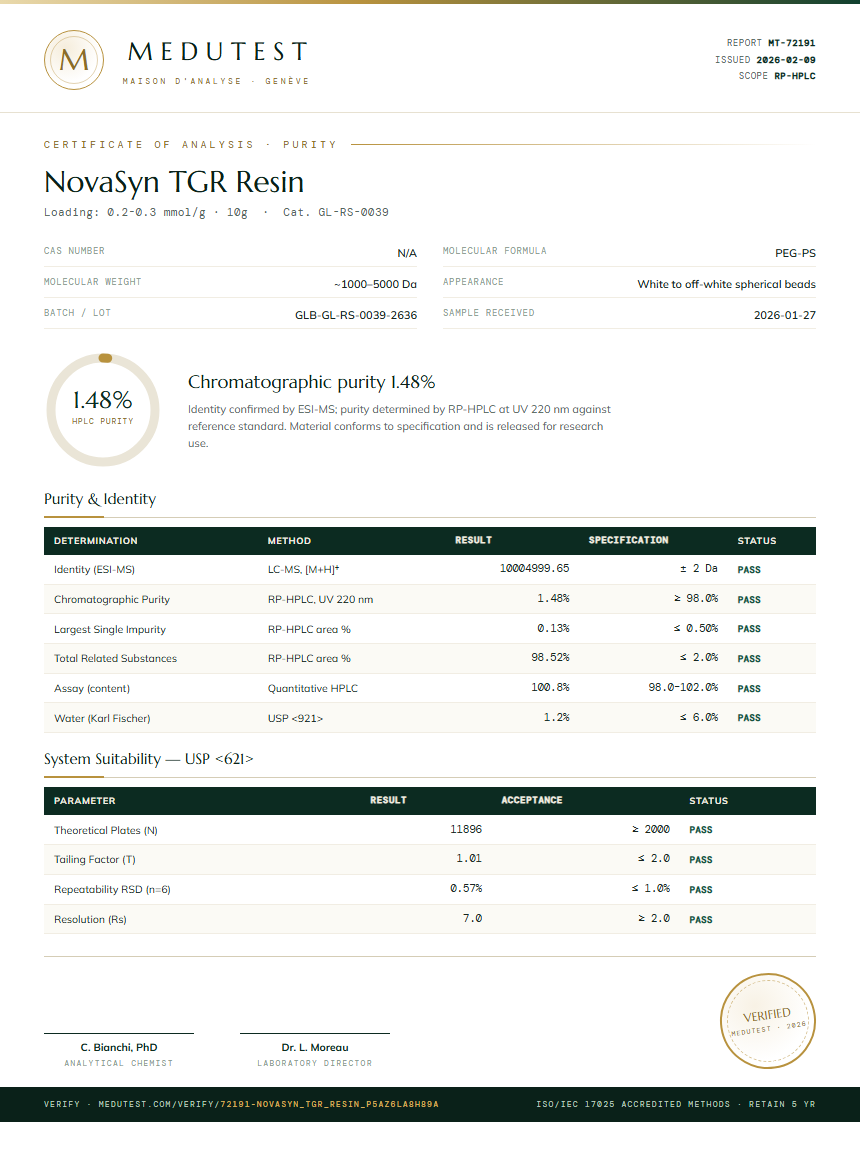860x1152 pixels.
Task: Select the Tailing Factor result 1.01
Action: tap(469, 859)
